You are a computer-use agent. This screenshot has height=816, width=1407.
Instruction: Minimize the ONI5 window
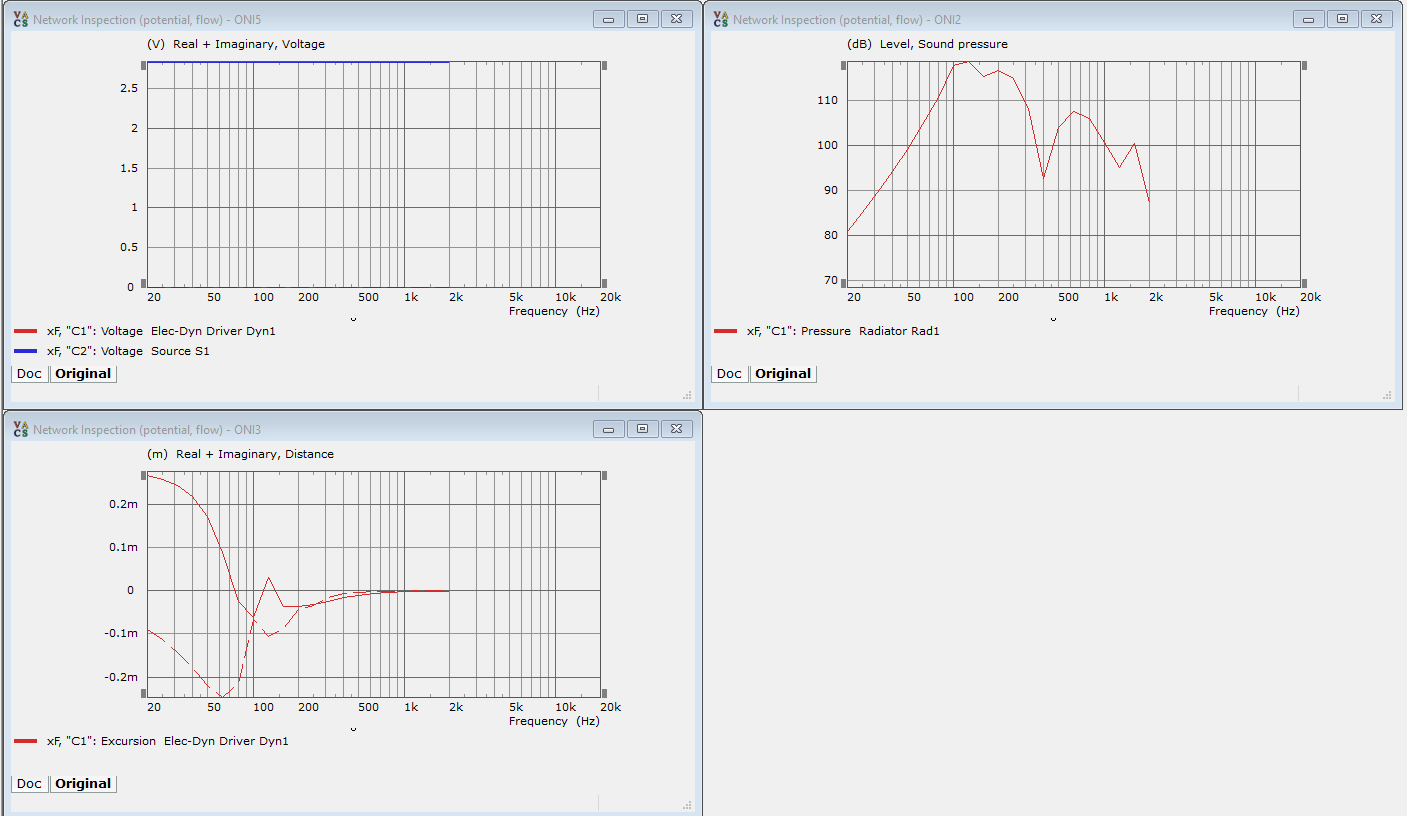pyautogui.click(x=609, y=19)
